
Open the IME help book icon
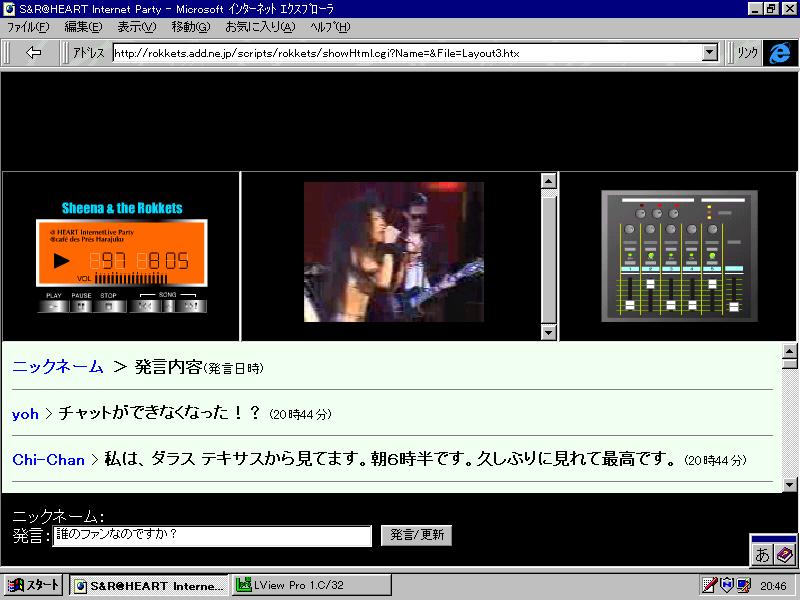785,554
